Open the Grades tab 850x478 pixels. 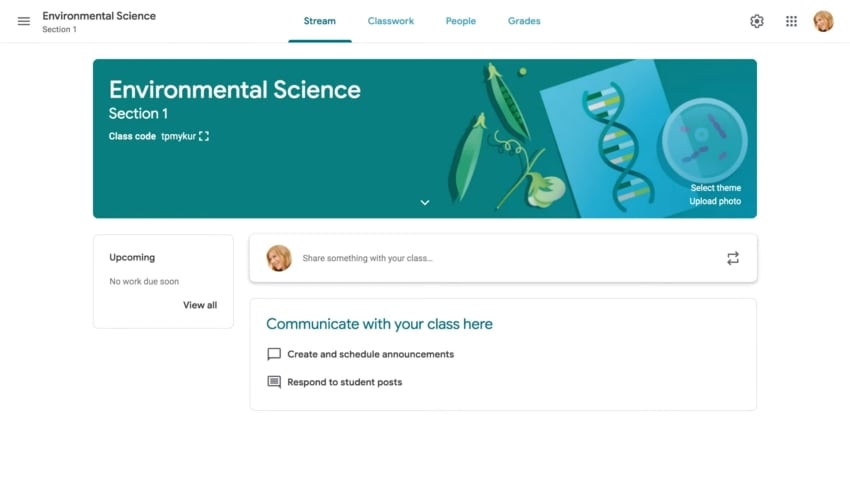click(x=524, y=21)
